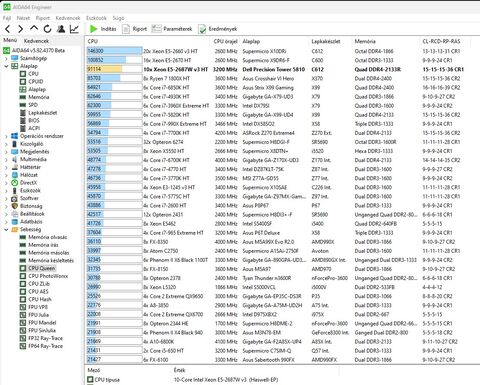Image resolution: width=480 pixels, height=385 pixels.
Task: Click the Forward navigation arrow
Action: (x=21, y=29)
